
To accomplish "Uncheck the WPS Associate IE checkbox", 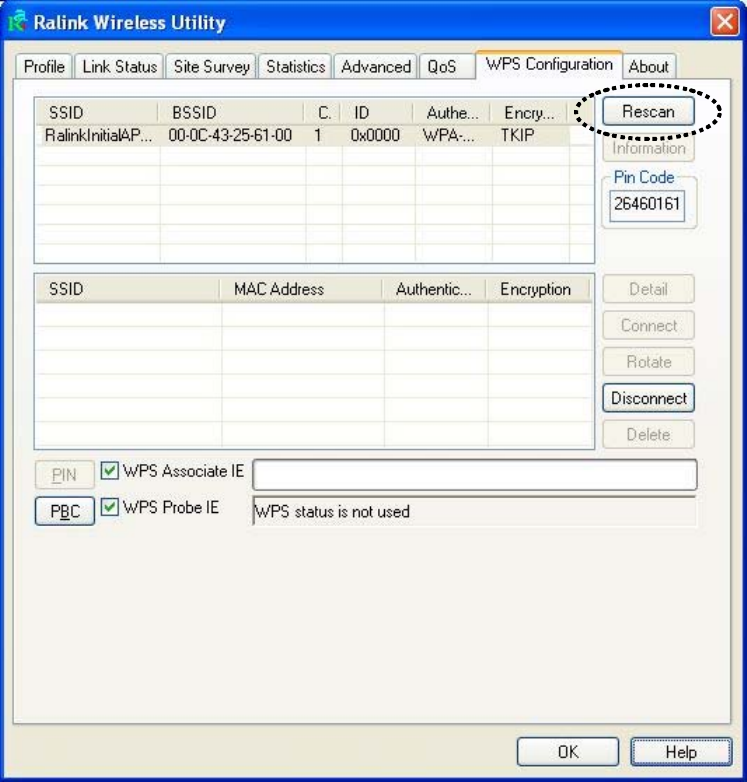I will click(x=110, y=470).
